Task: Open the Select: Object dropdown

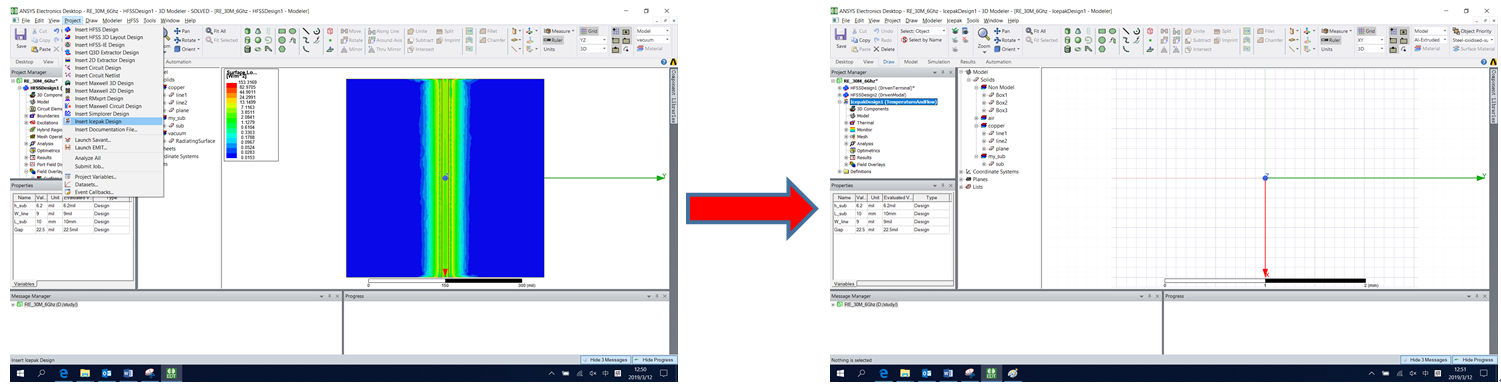Action: 923,31
